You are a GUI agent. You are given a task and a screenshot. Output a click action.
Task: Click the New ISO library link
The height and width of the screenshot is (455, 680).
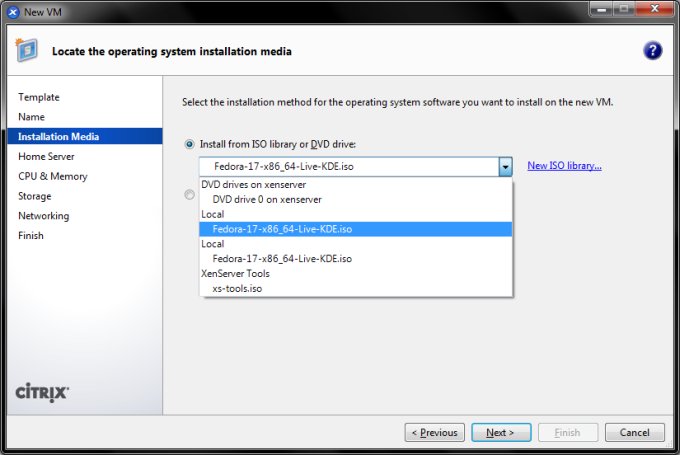tap(564, 166)
